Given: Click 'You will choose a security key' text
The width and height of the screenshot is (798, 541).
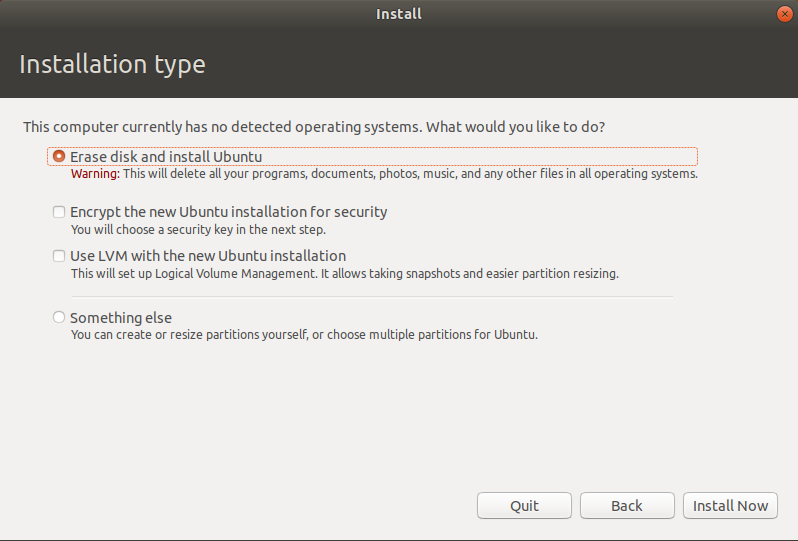Looking at the screenshot, I should [198, 230].
